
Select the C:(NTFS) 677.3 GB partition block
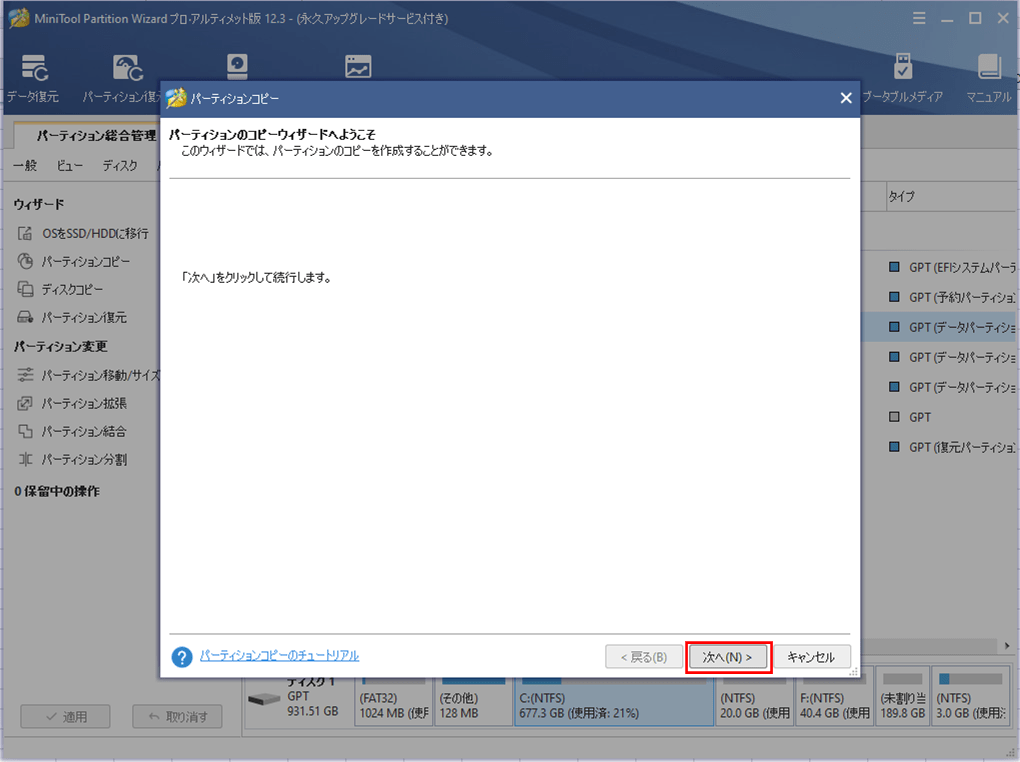614,702
